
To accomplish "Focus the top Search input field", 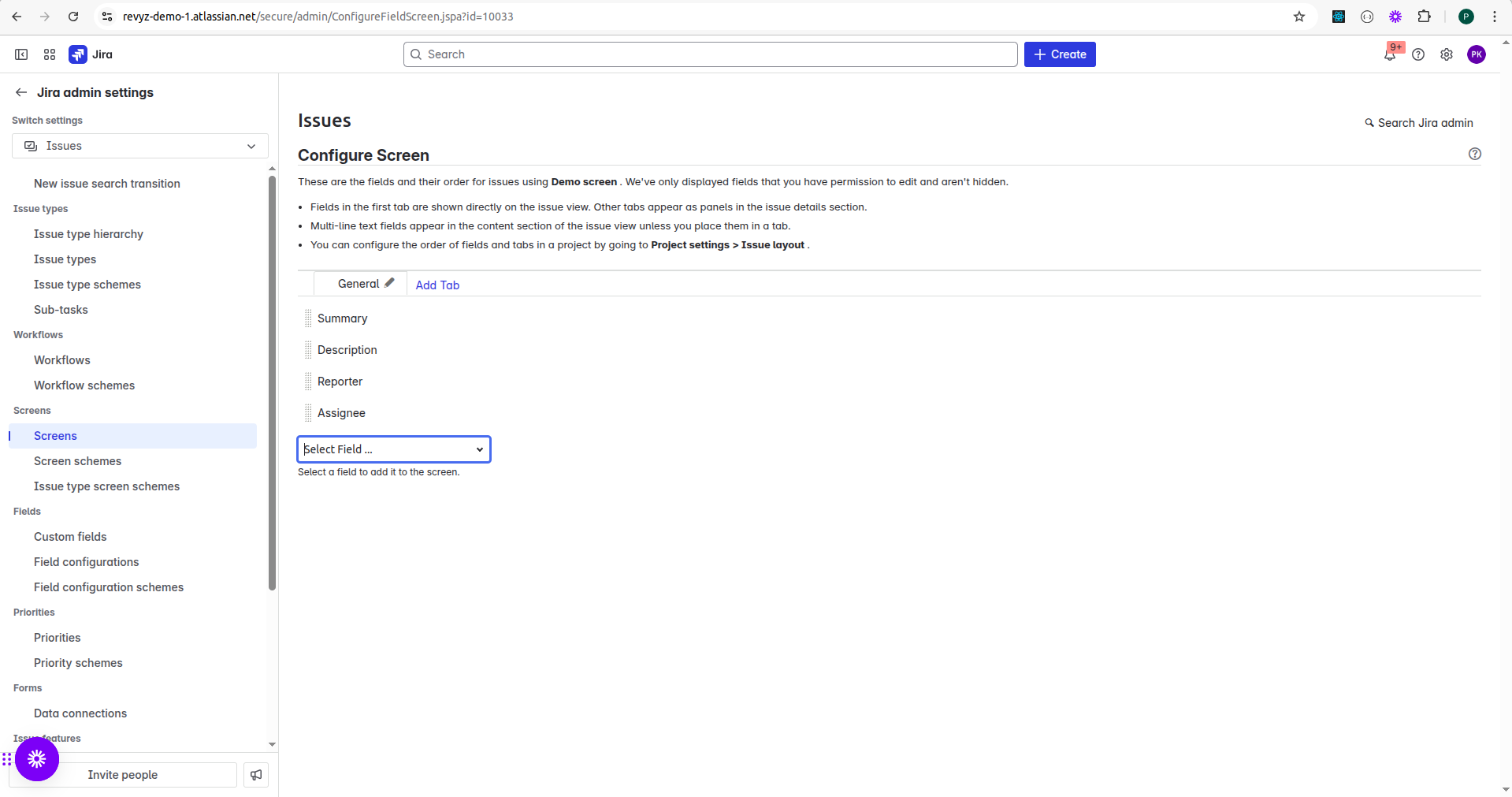I will pos(711,54).
